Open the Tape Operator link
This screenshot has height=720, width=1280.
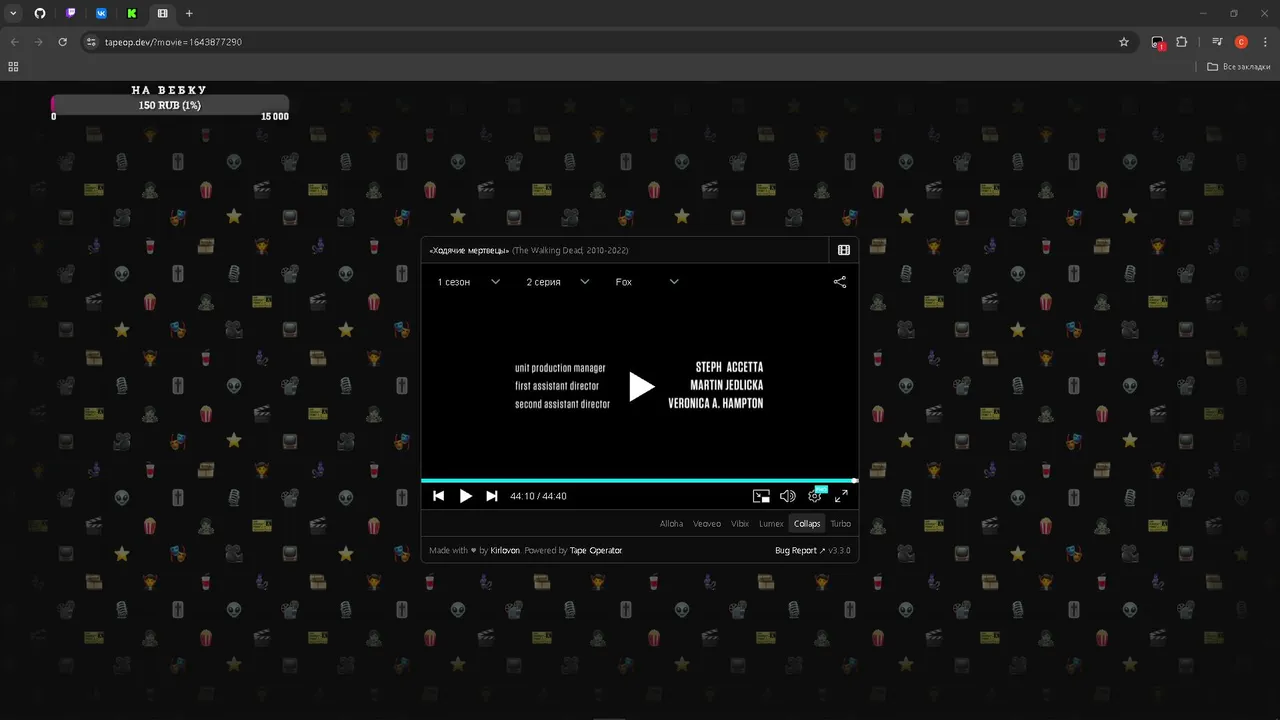pos(596,551)
